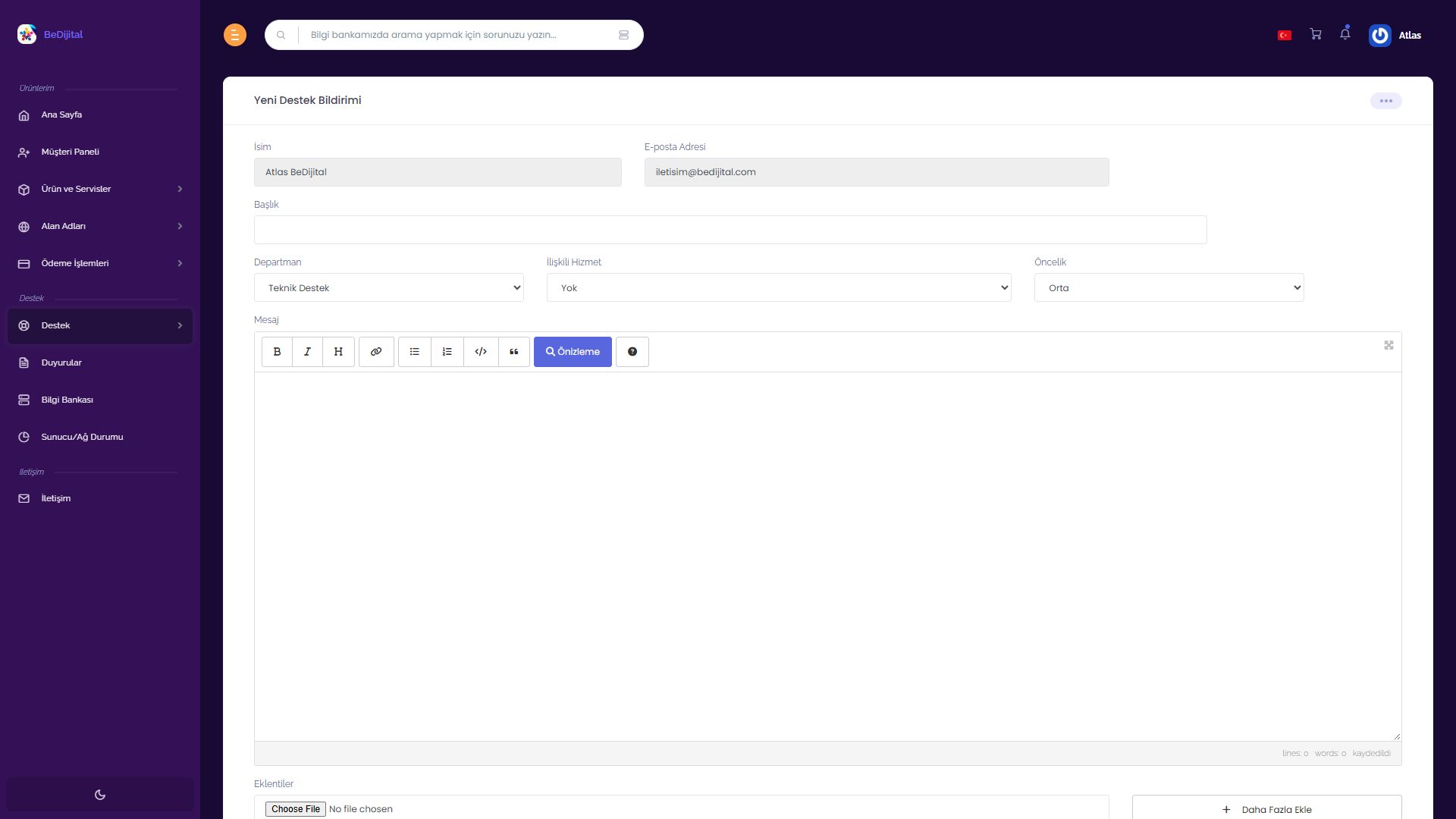This screenshot has width=1456, height=819.
Task: Open the Departman dropdown
Action: (x=389, y=287)
